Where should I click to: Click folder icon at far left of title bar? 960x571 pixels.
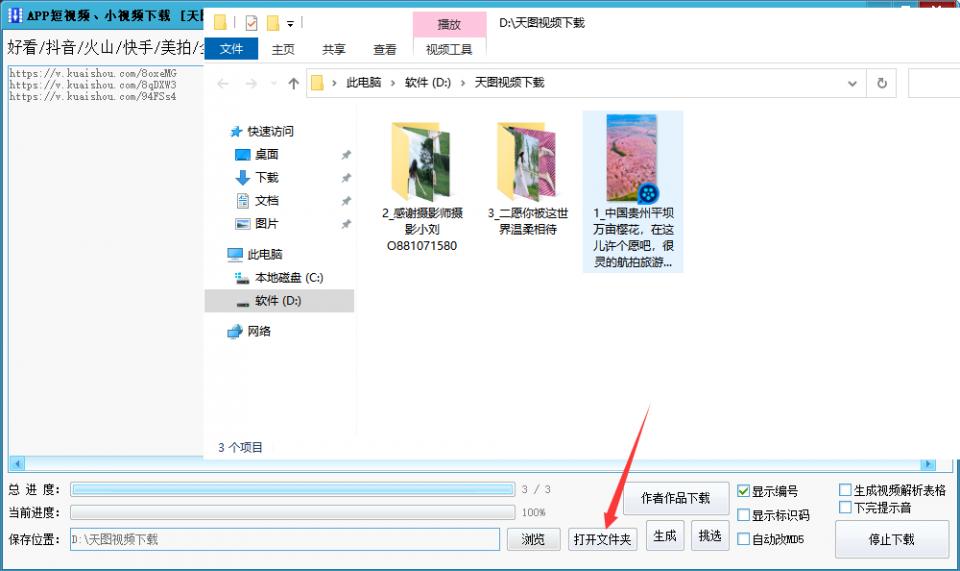pyautogui.click(x=220, y=23)
